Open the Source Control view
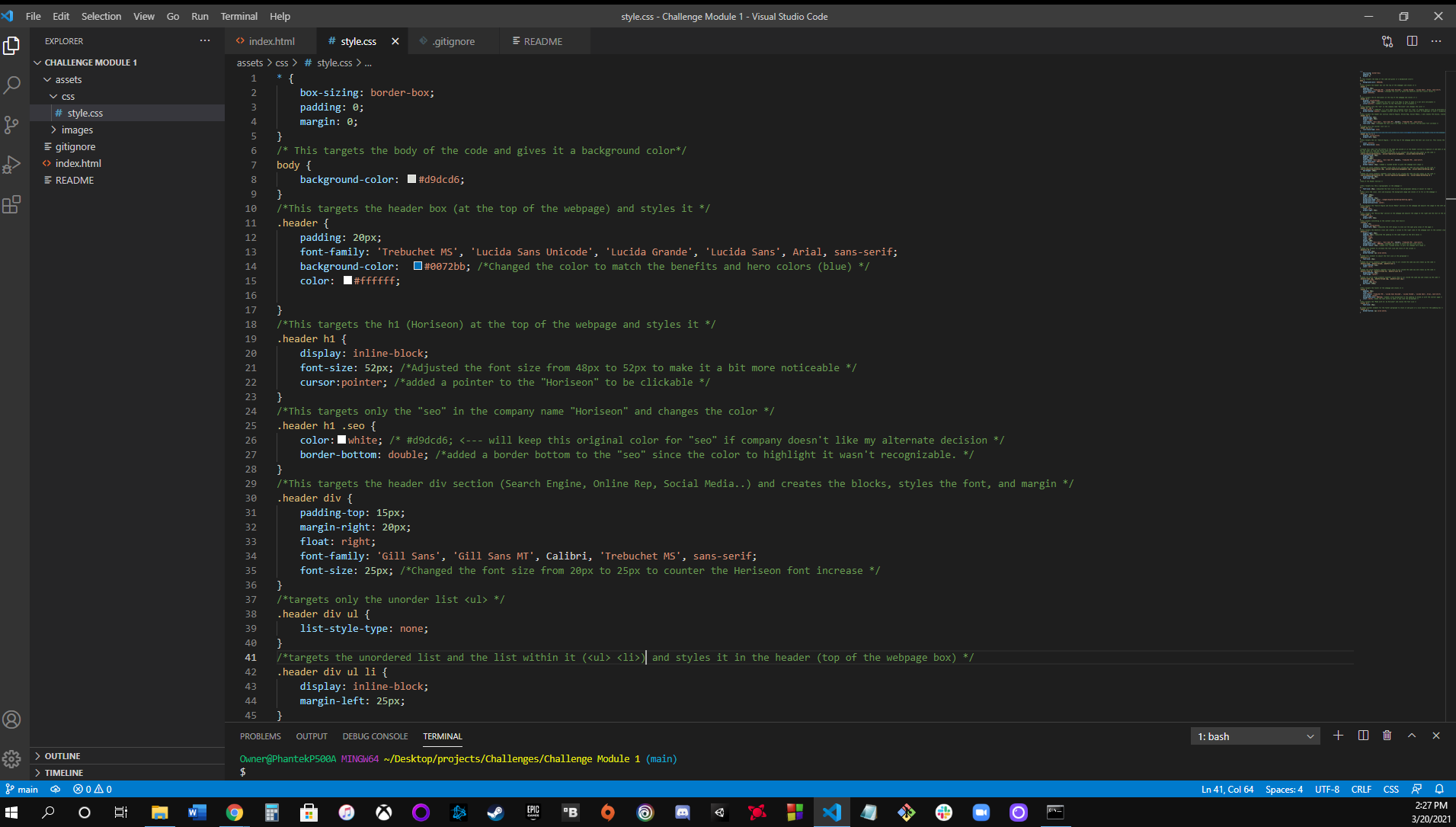The width and height of the screenshot is (1456, 827). 12,125
